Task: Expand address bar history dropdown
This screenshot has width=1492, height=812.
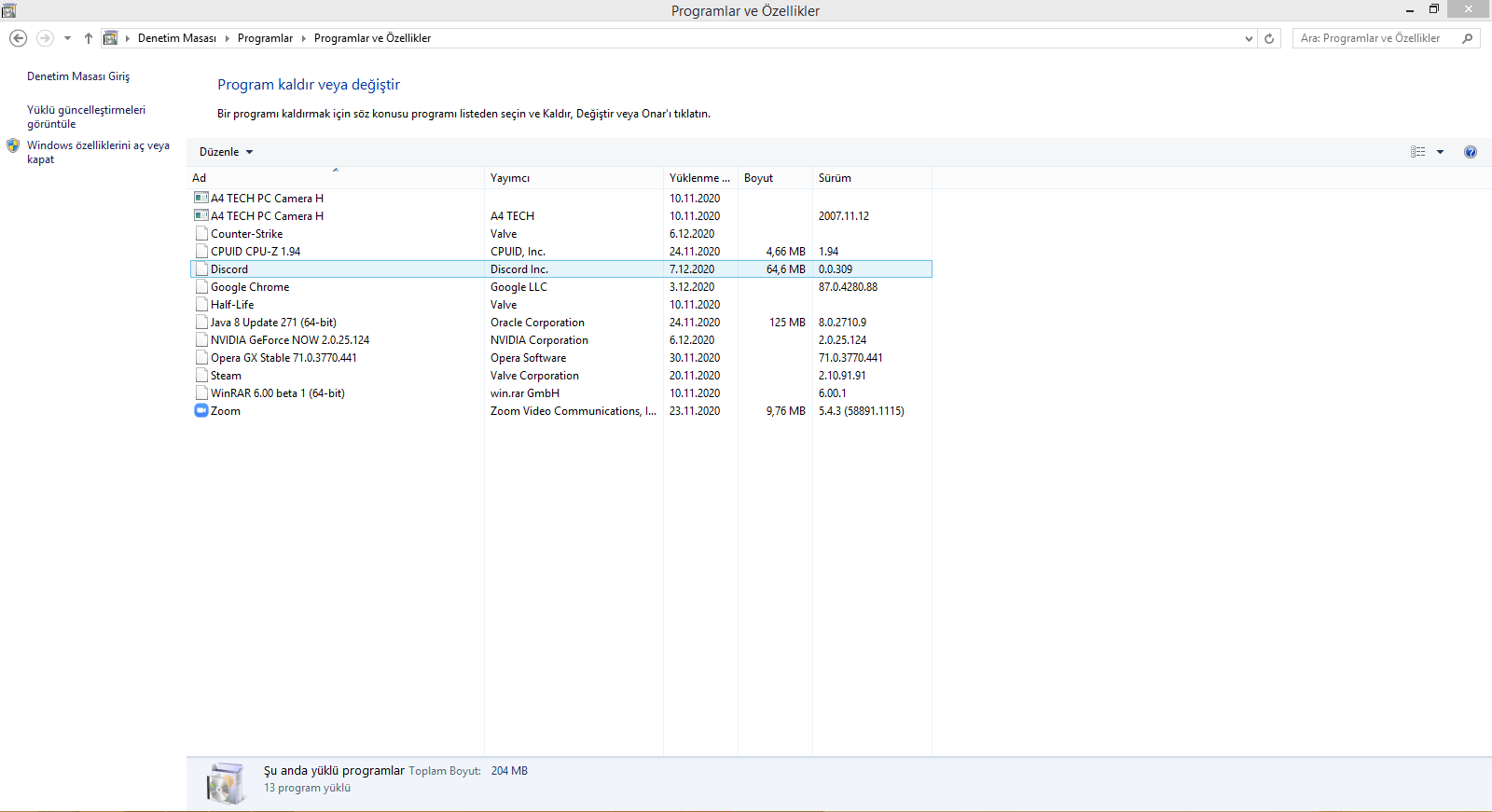Action: tap(1250, 38)
